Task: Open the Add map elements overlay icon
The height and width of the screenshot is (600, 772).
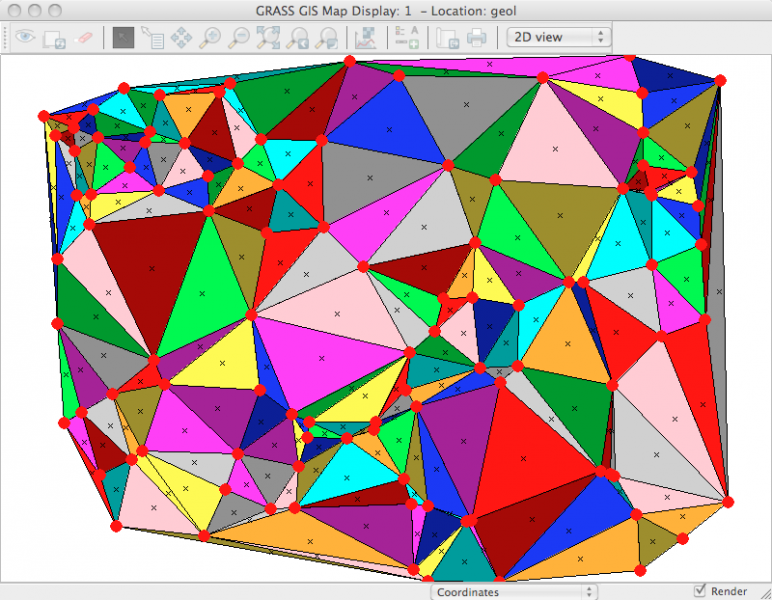Action: click(x=406, y=38)
